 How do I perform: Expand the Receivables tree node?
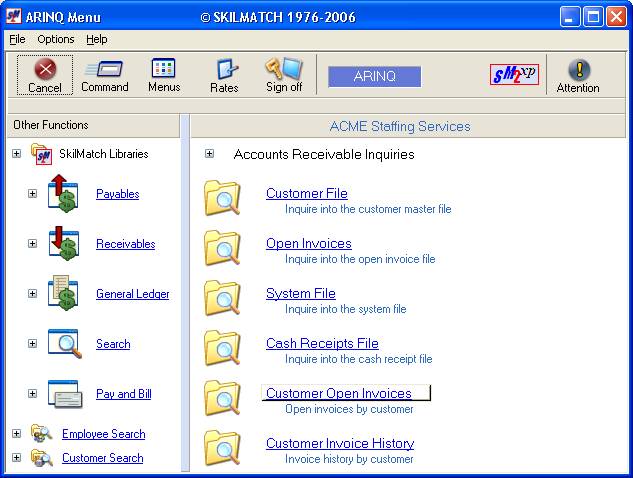[33, 243]
